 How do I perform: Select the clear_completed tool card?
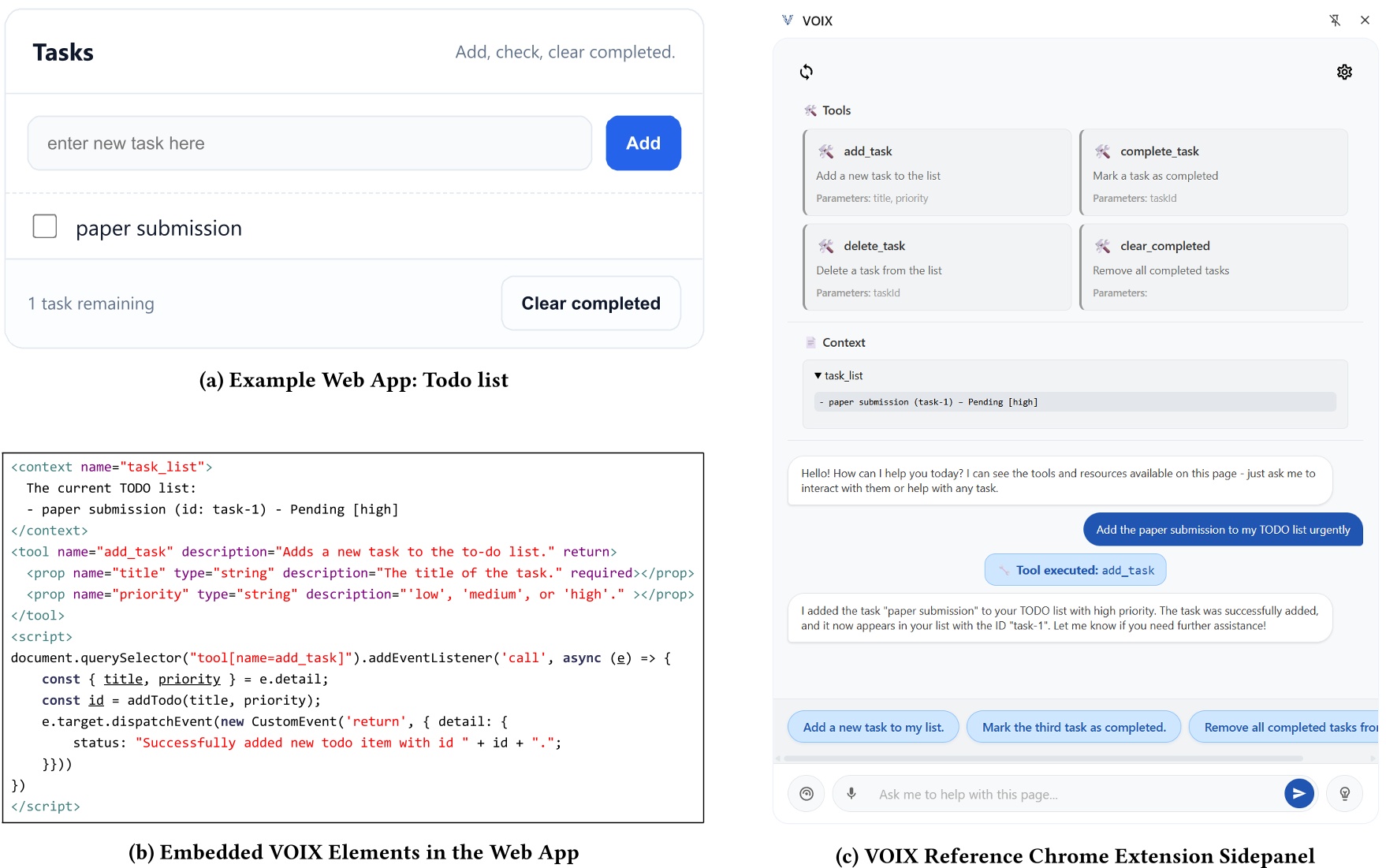tap(1213, 267)
